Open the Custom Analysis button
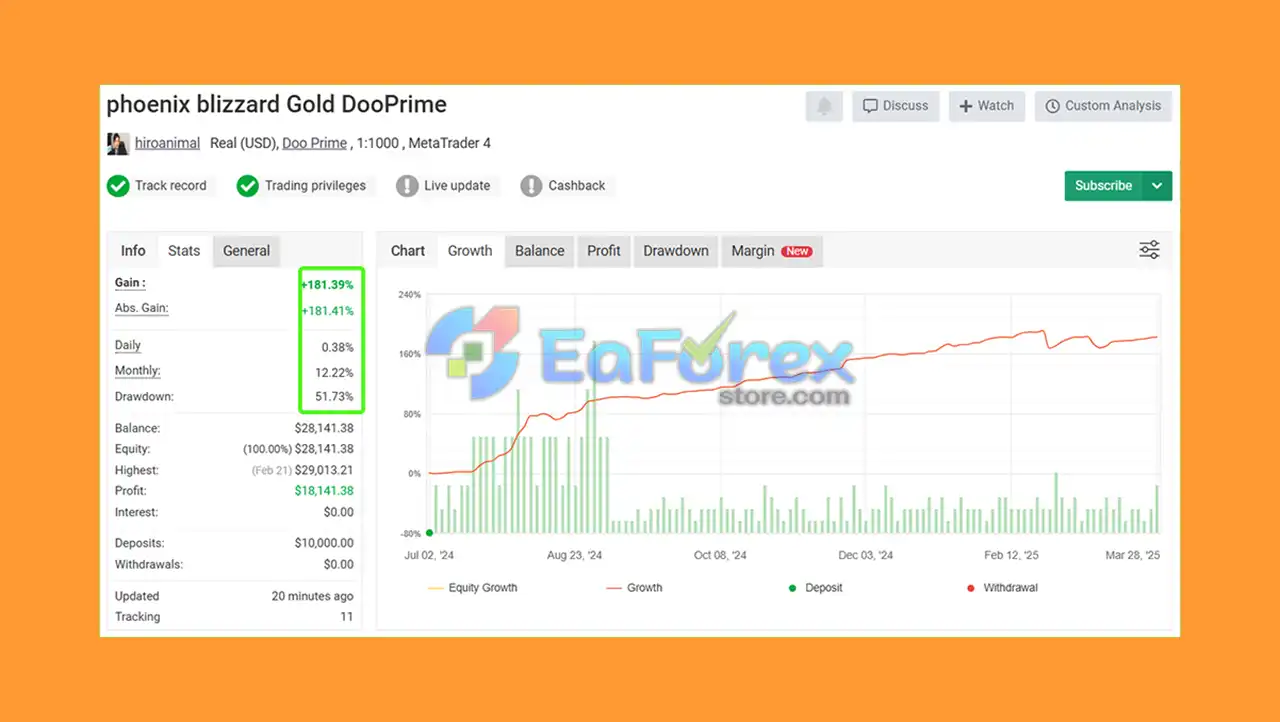This screenshot has width=1280, height=722. pos(1103,106)
